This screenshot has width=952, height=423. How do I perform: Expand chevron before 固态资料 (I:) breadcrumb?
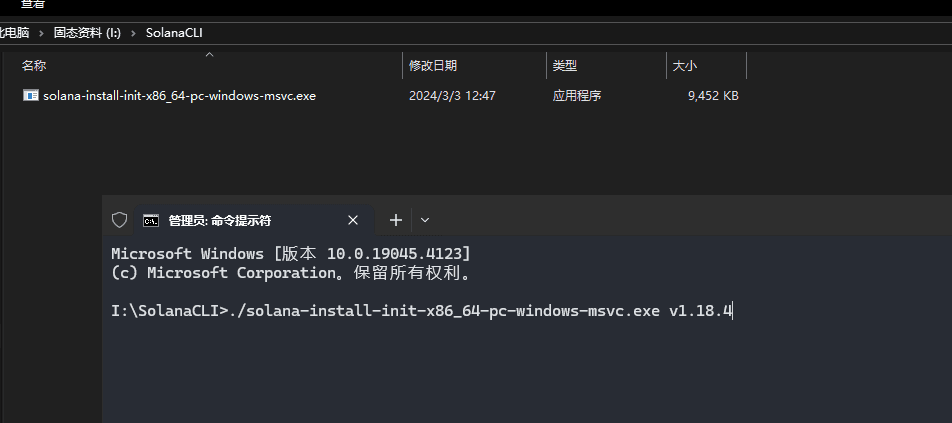pyautogui.click(x=43, y=33)
